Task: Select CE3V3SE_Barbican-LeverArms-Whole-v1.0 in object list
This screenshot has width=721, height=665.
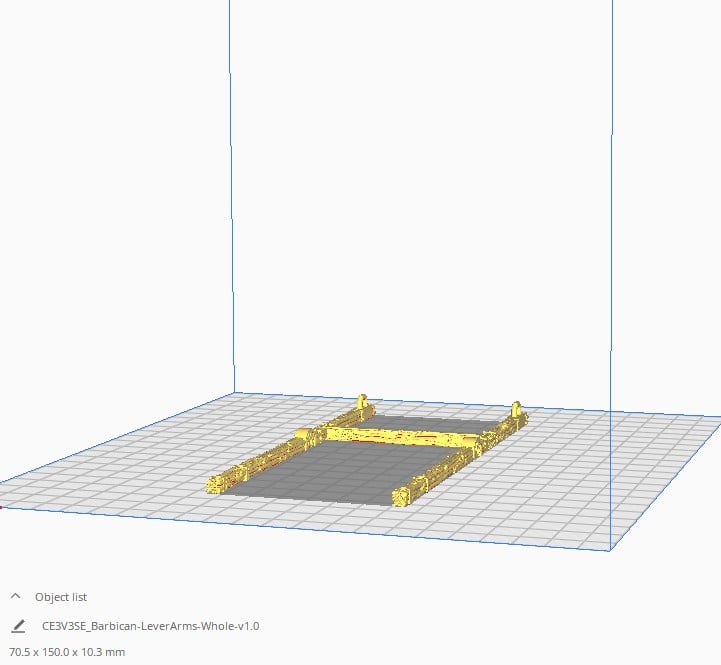Action: click(150, 626)
